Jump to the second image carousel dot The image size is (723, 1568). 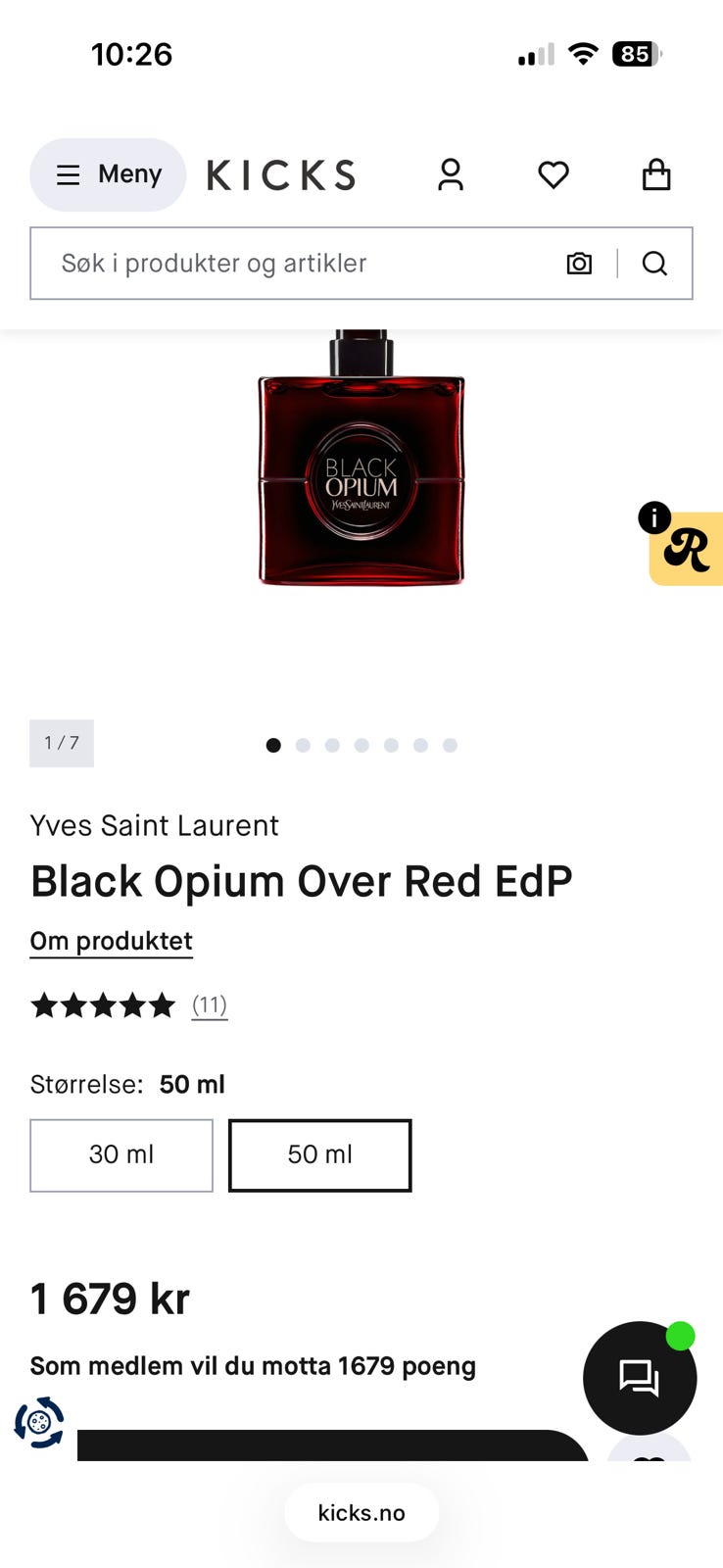[303, 746]
